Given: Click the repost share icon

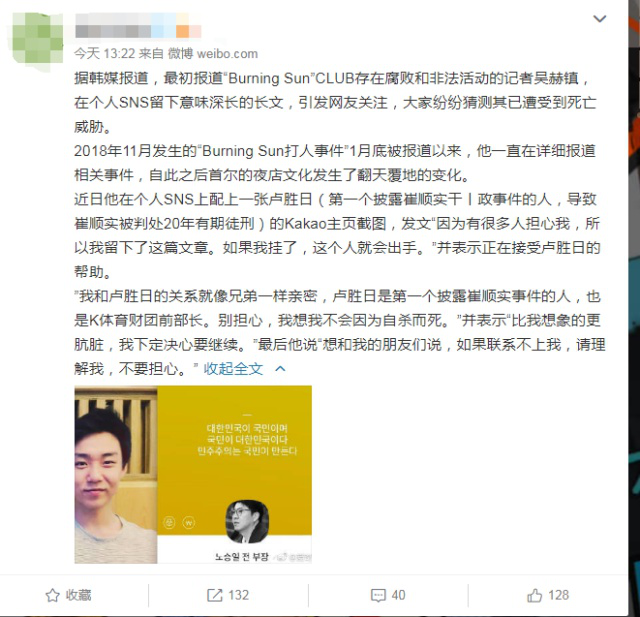Looking at the screenshot, I should point(215,595).
